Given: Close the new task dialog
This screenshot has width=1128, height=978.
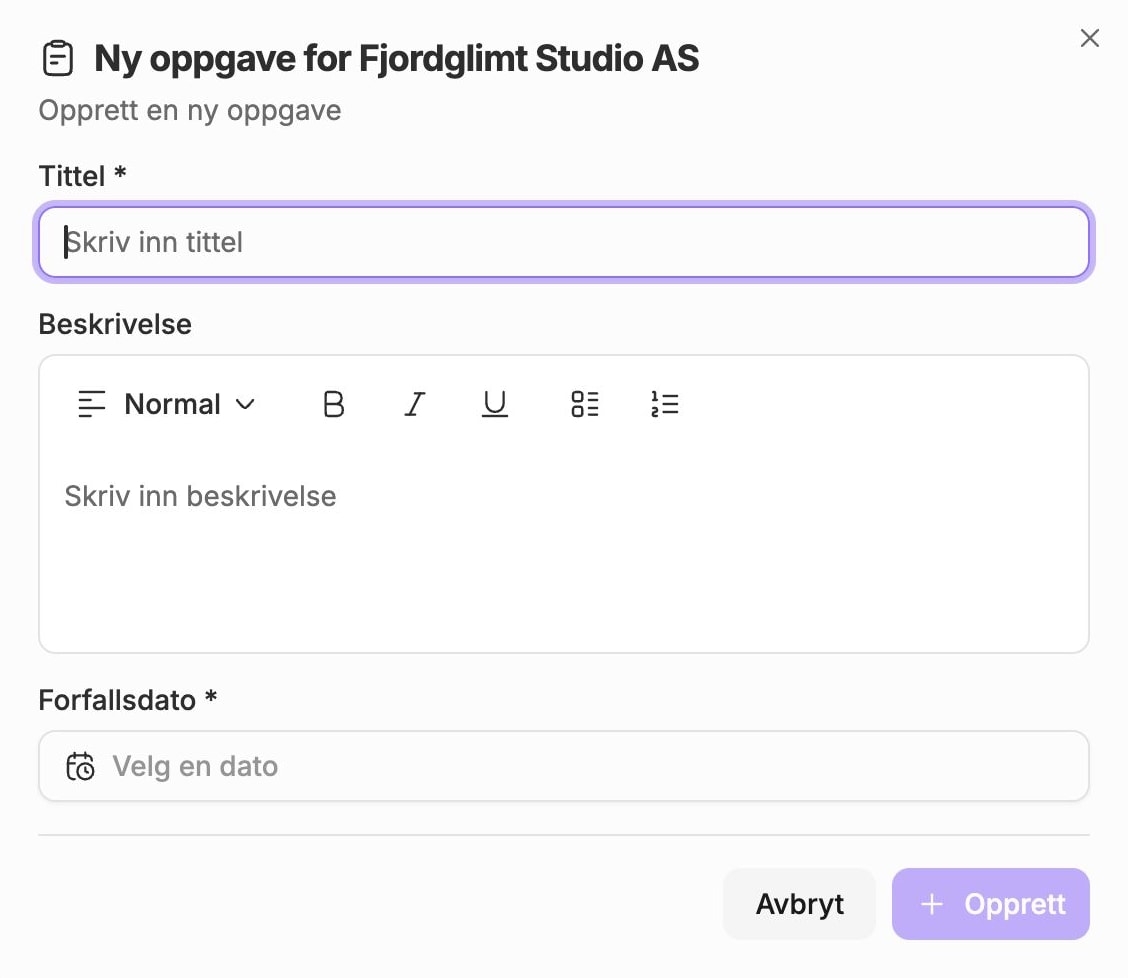Looking at the screenshot, I should point(1090,38).
